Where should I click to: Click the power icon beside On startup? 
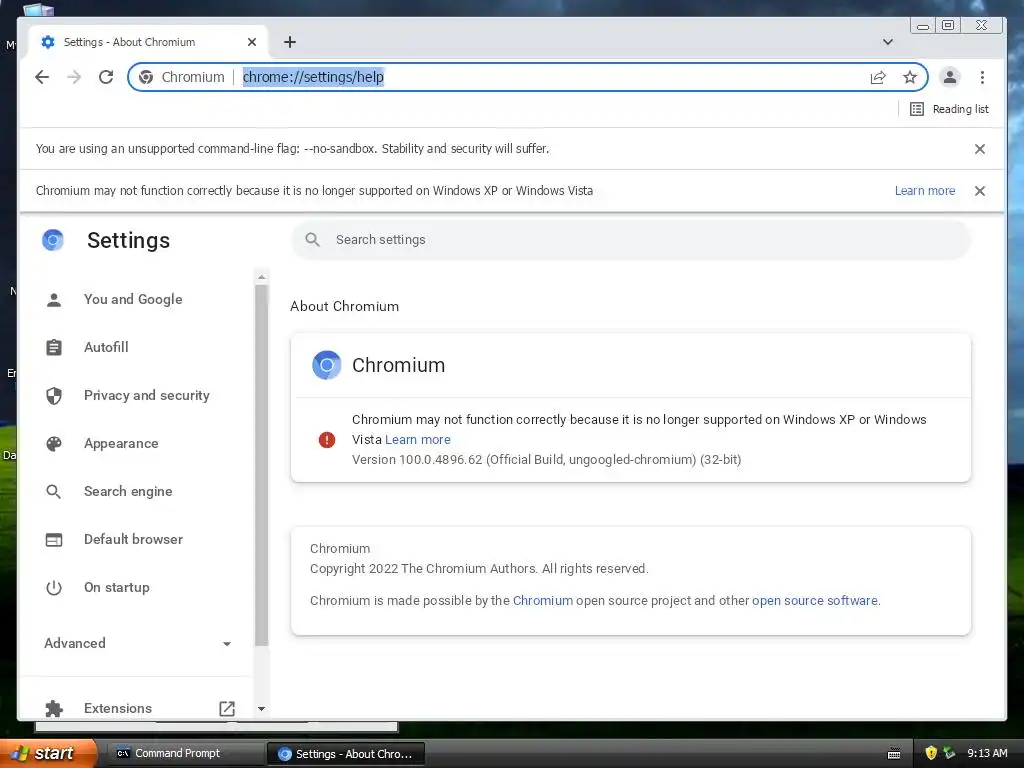pyautogui.click(x=54, y=588)
